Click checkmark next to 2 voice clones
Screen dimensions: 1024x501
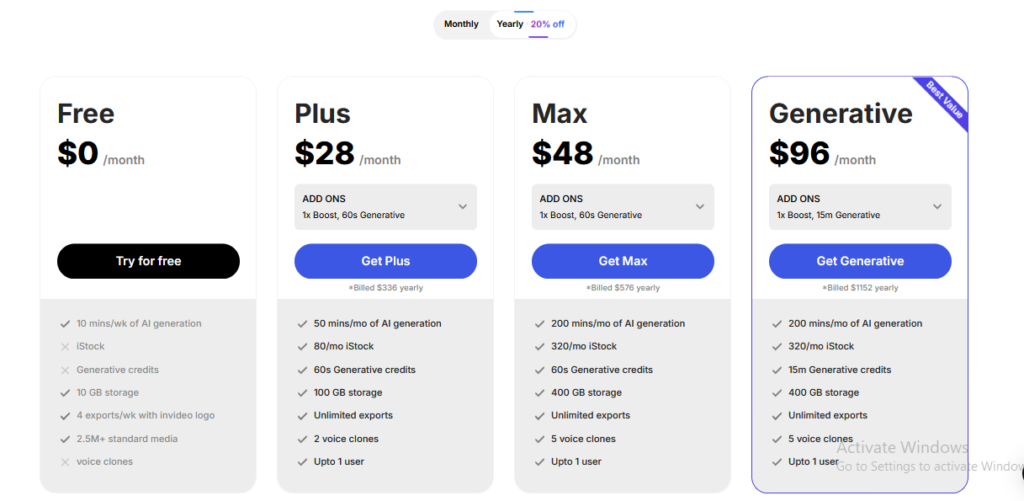(x=302, y=439)
